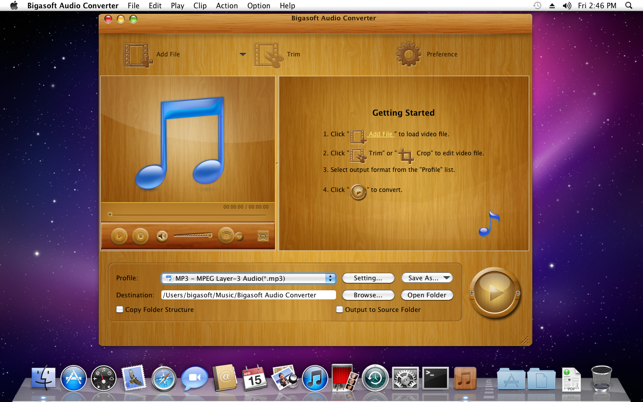Click the music note preview area

pyautogui.click(x=188, y=139)
